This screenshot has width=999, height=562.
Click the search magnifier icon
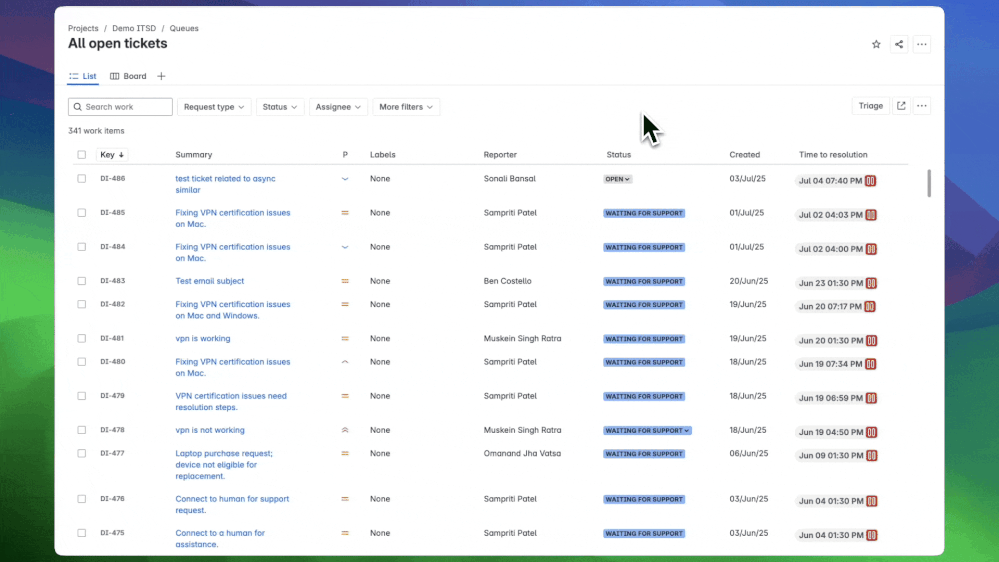[78, 107]
